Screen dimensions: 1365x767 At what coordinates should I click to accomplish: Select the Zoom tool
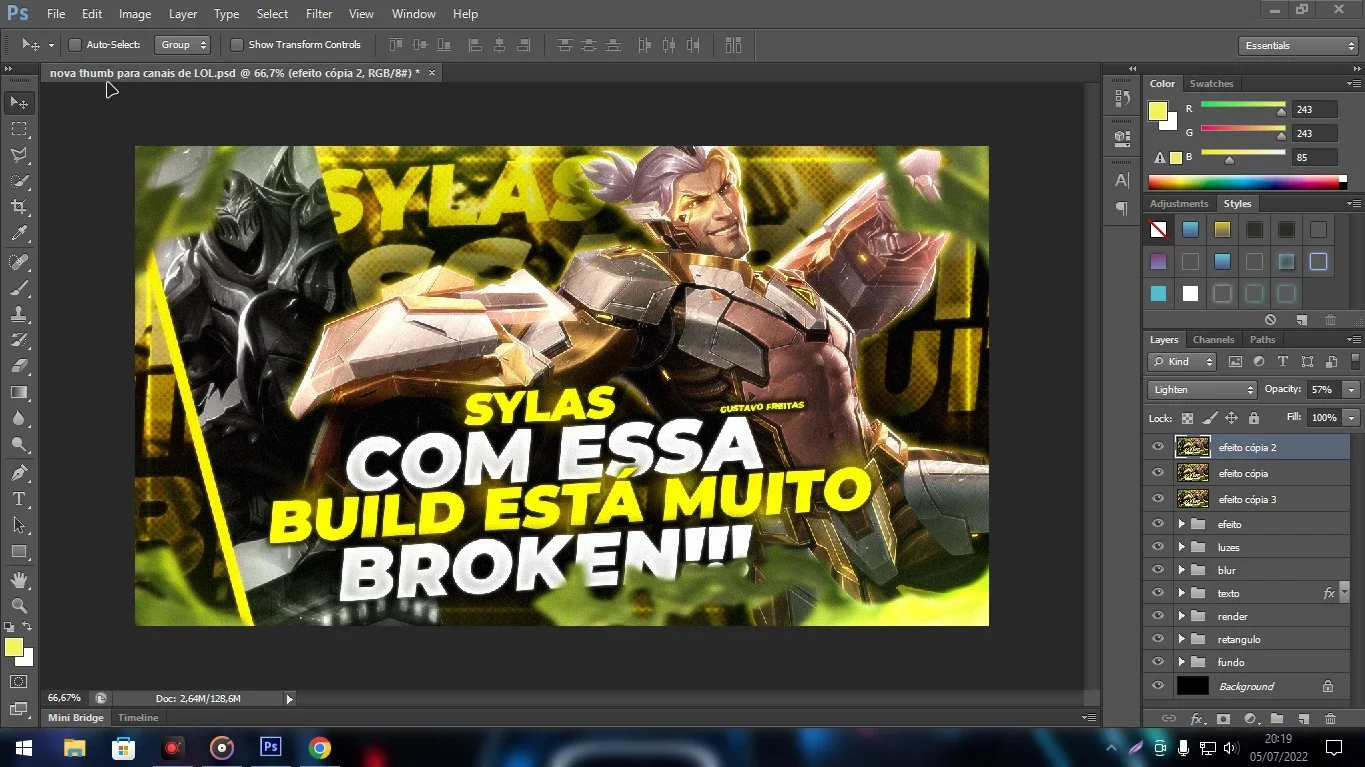(19, 606)
